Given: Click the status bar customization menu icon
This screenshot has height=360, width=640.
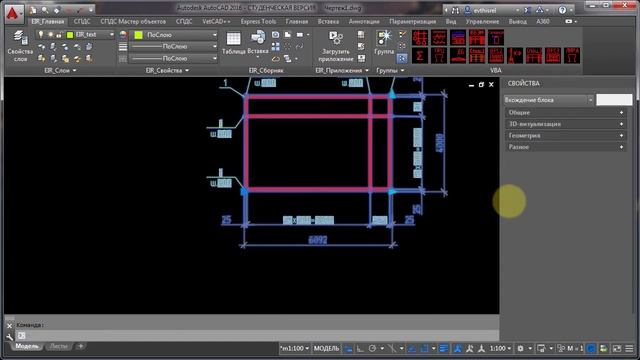Looking at the screenshot, I should 629,349.
